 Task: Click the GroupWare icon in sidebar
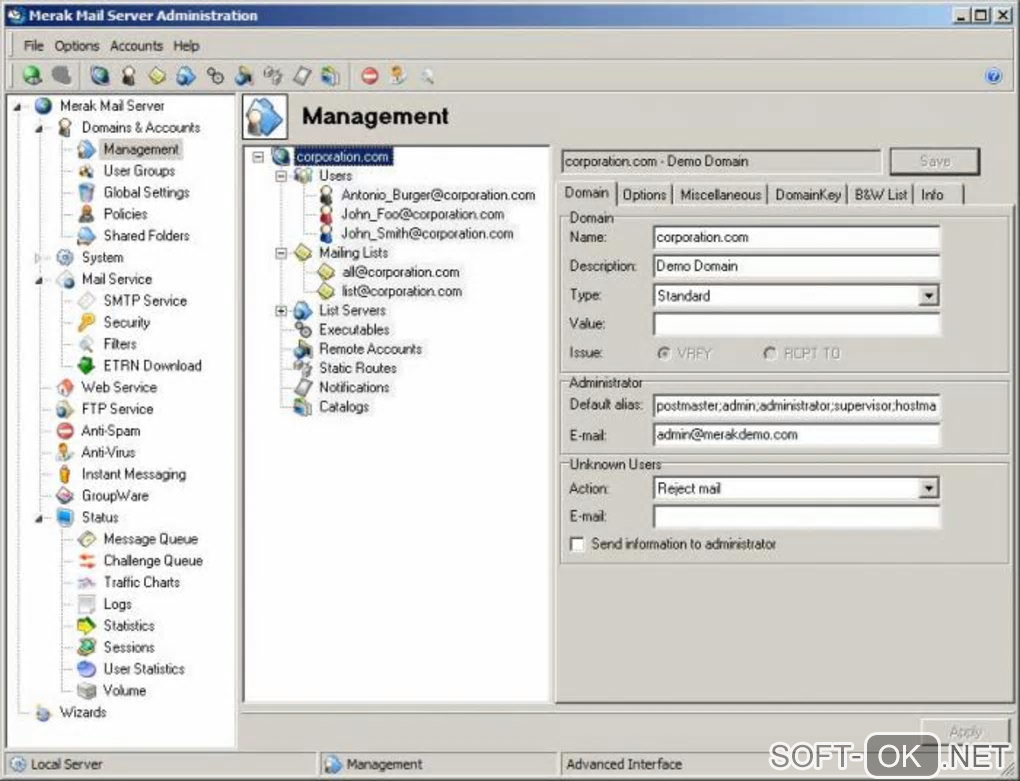(64, 496)
